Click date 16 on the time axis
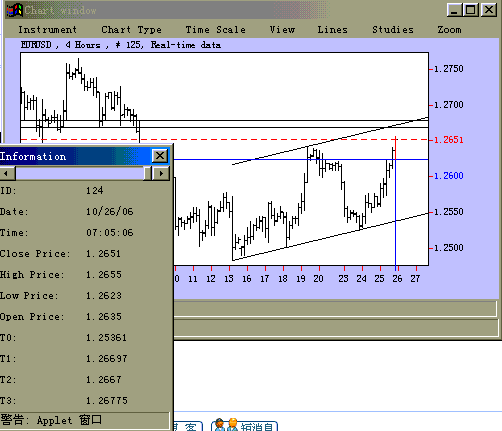Image resolution: width=502 pixels, height=431 pixels. pyautogui.click(x=247, y=279)
